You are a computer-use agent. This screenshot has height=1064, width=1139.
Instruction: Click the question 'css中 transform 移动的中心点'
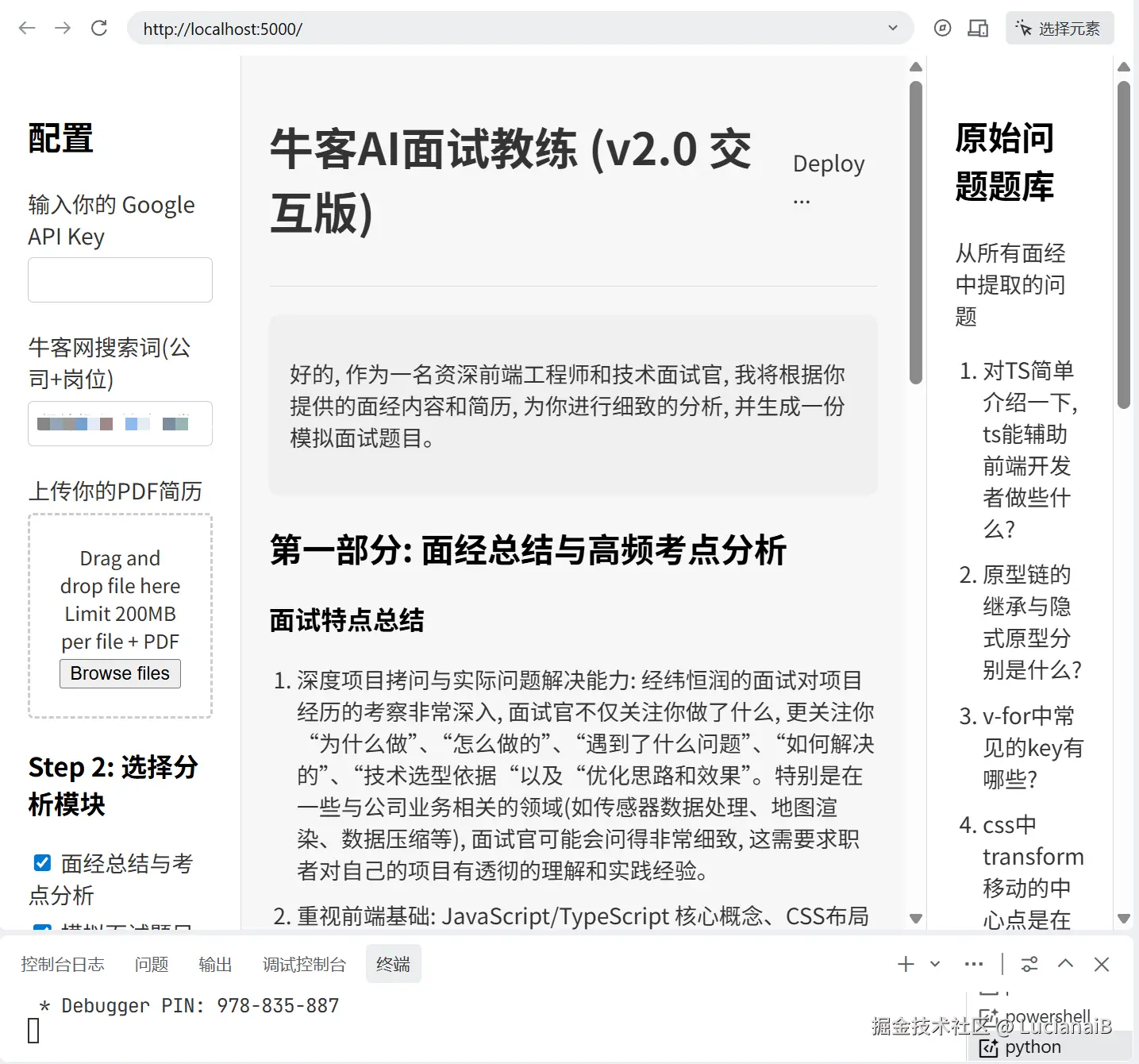click(x=1033, y=872)
